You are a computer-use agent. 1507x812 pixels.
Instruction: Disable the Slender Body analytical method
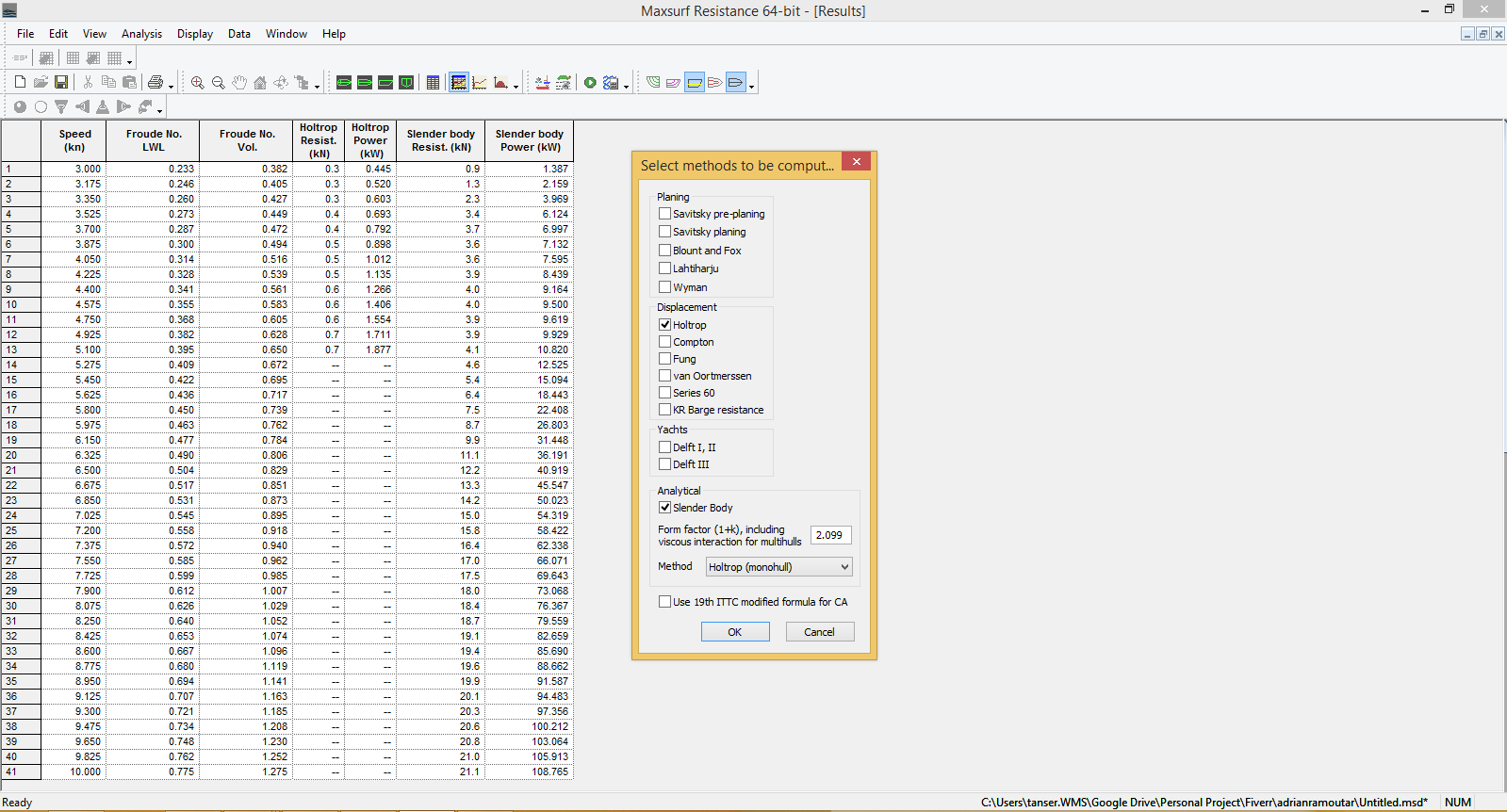665,508
